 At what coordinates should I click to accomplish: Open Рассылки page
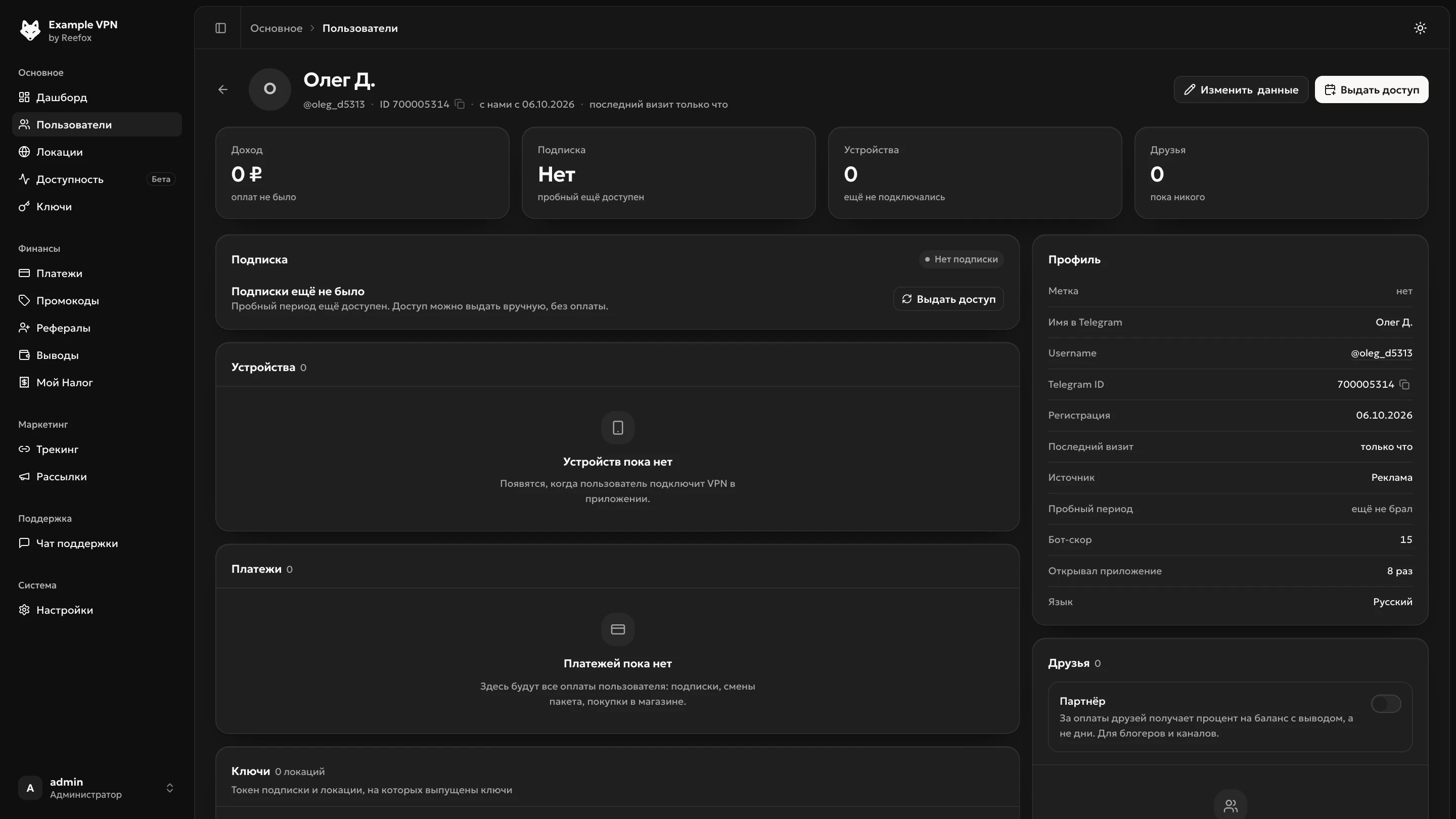tap(97, 476)
